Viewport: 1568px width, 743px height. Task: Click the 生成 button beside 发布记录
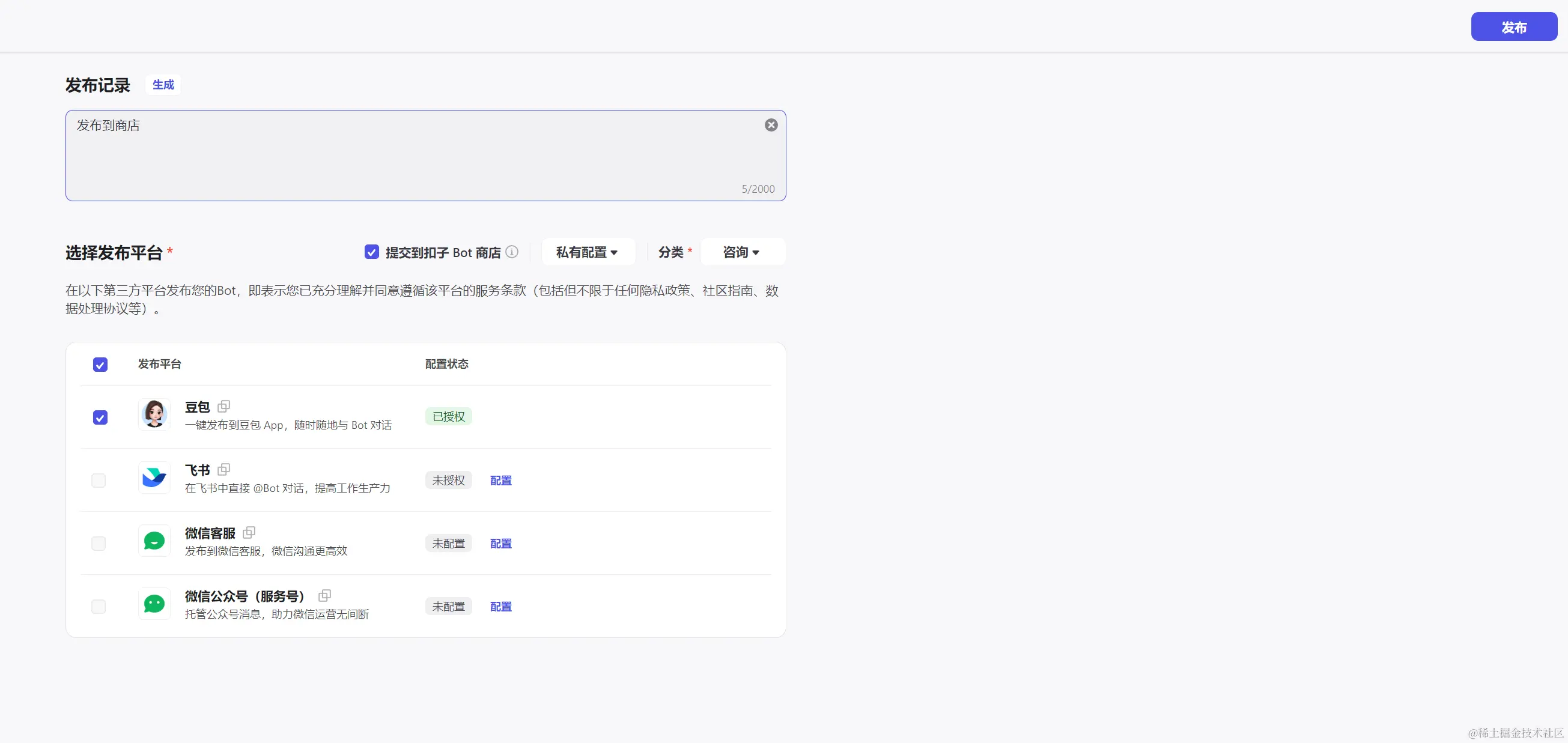(163, 85)
